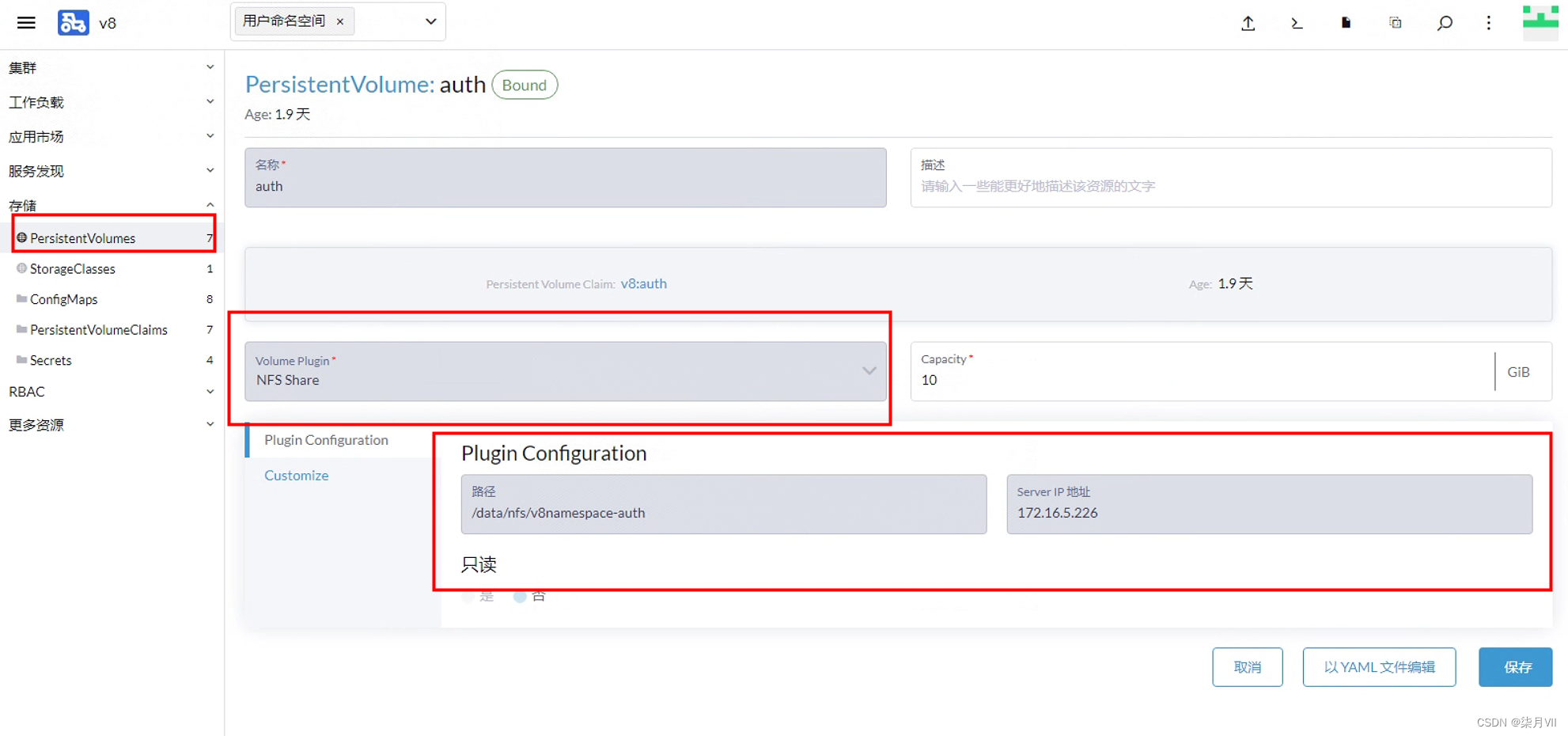Click the Capacity input field
This screenshot has width=1568, height=736.
(1203, 371)
